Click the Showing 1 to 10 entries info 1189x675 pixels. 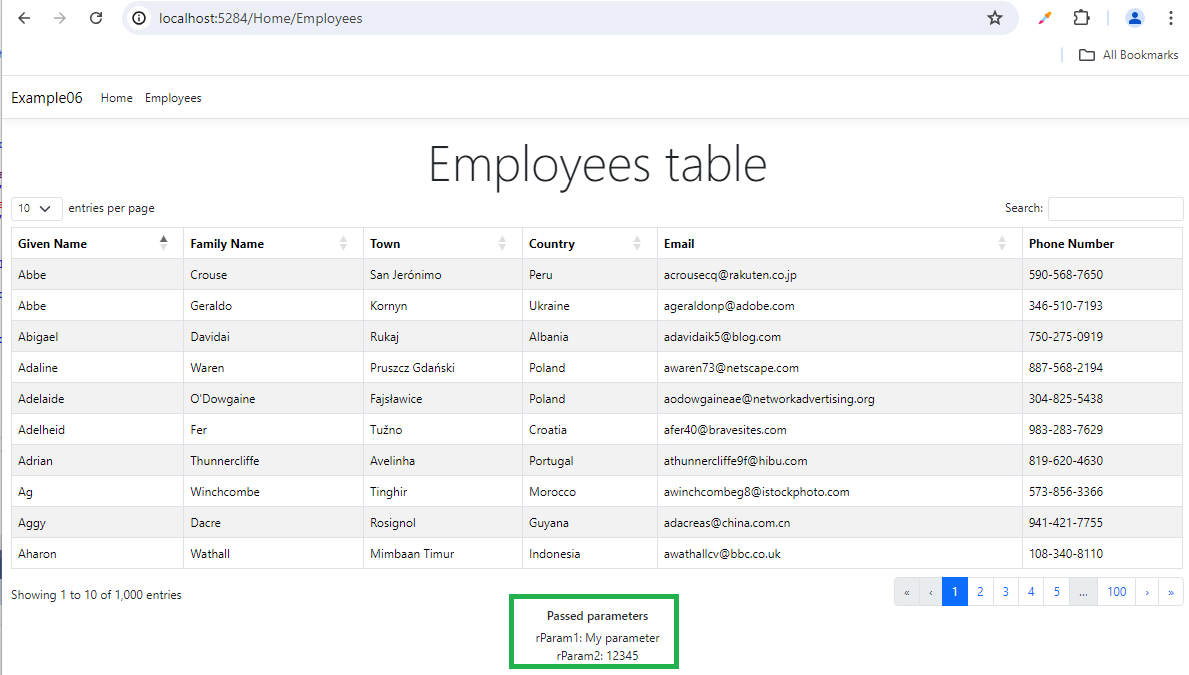coord(96,595)
